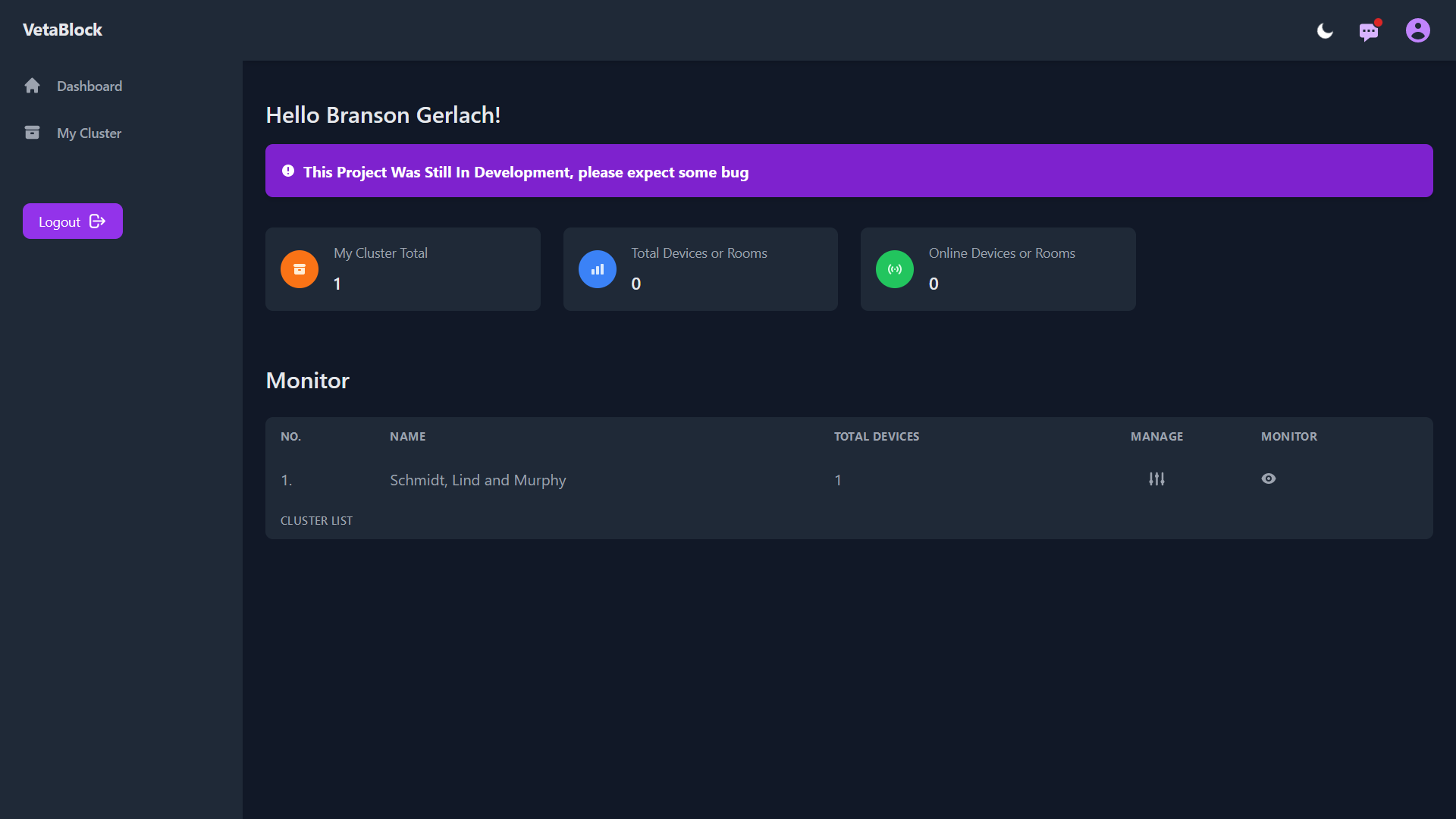1456x819 pixels.
Task: Open Dashboard sidebar menu item
Action: [89, 86]
